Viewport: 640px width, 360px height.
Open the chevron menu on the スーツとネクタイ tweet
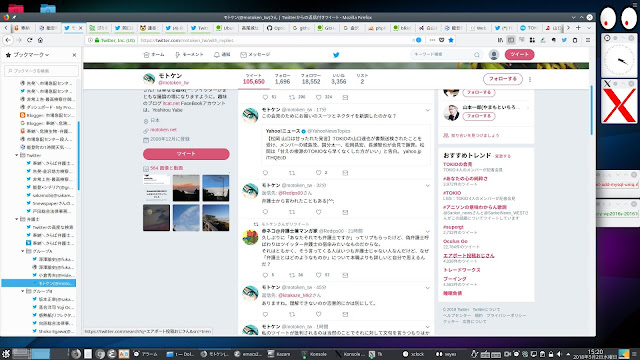(427, 110)
